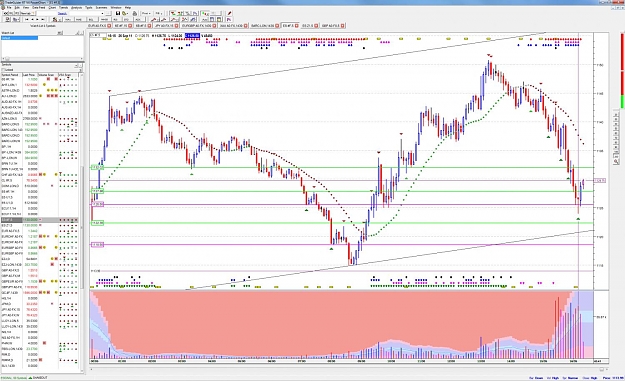Image resolution: width=625 pixels, height=381 pixels.
Task: Open the Help menu
Action: point(128,8)
